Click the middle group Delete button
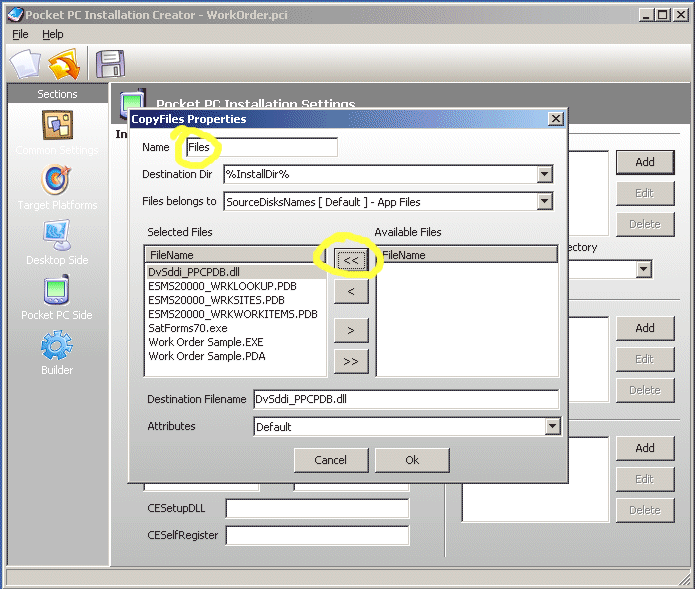Viewport: 695px width, 589px height. pos(645,390)
